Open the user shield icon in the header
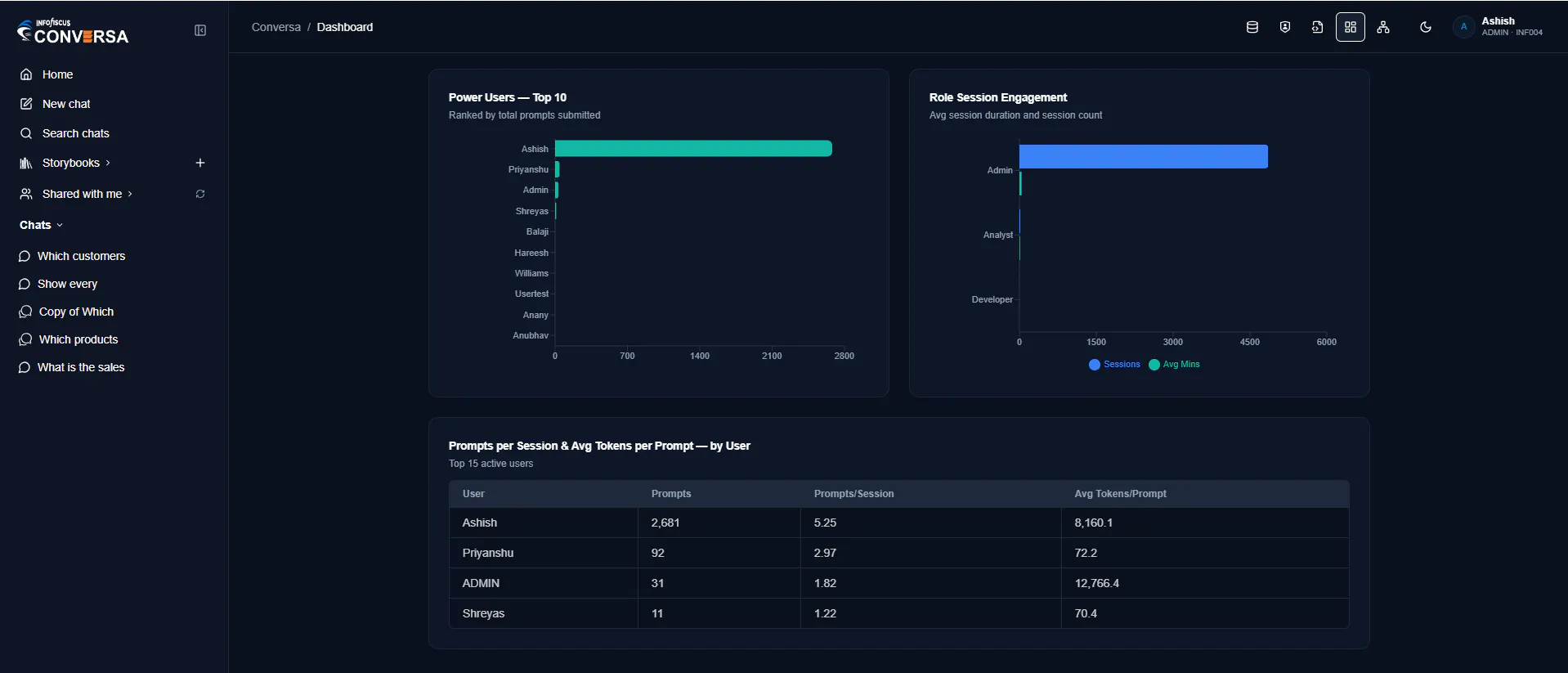The width and height of the screenshot is (1568, 673). click(x=1285, y=27)
